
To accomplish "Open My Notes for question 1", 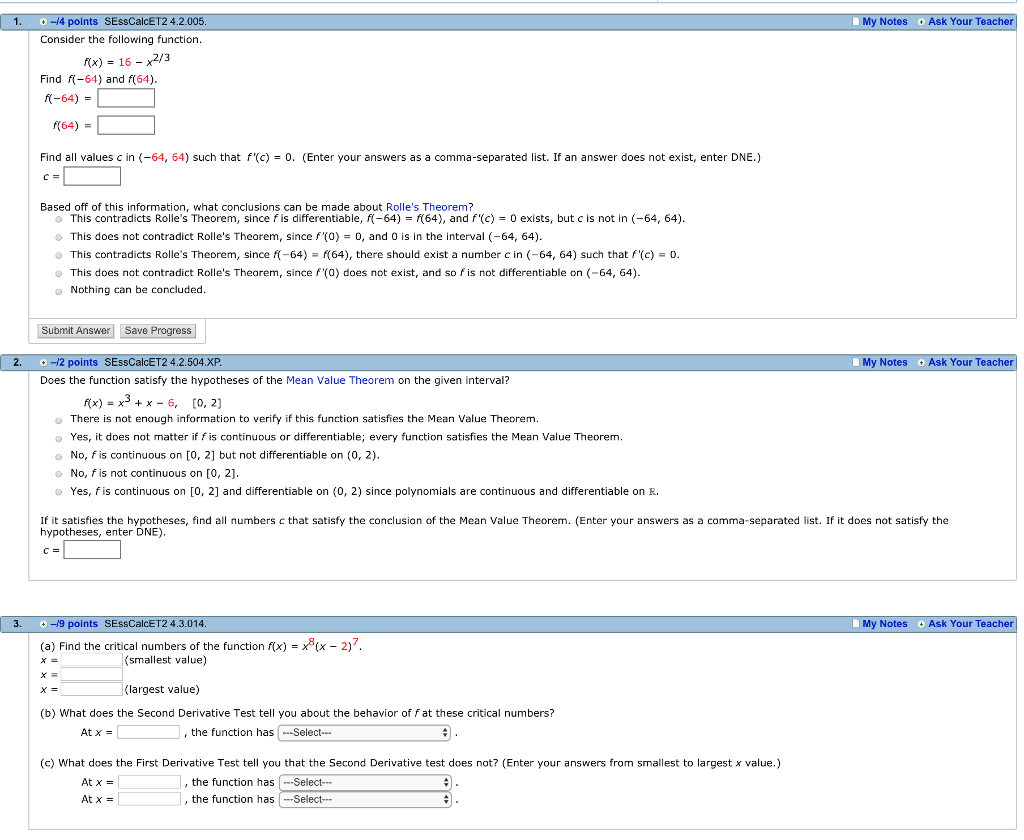I will 885,22.
